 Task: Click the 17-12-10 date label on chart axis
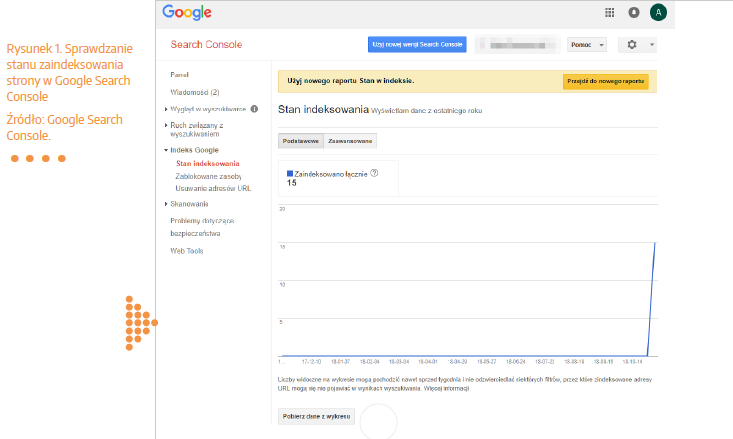coord(311,362)
